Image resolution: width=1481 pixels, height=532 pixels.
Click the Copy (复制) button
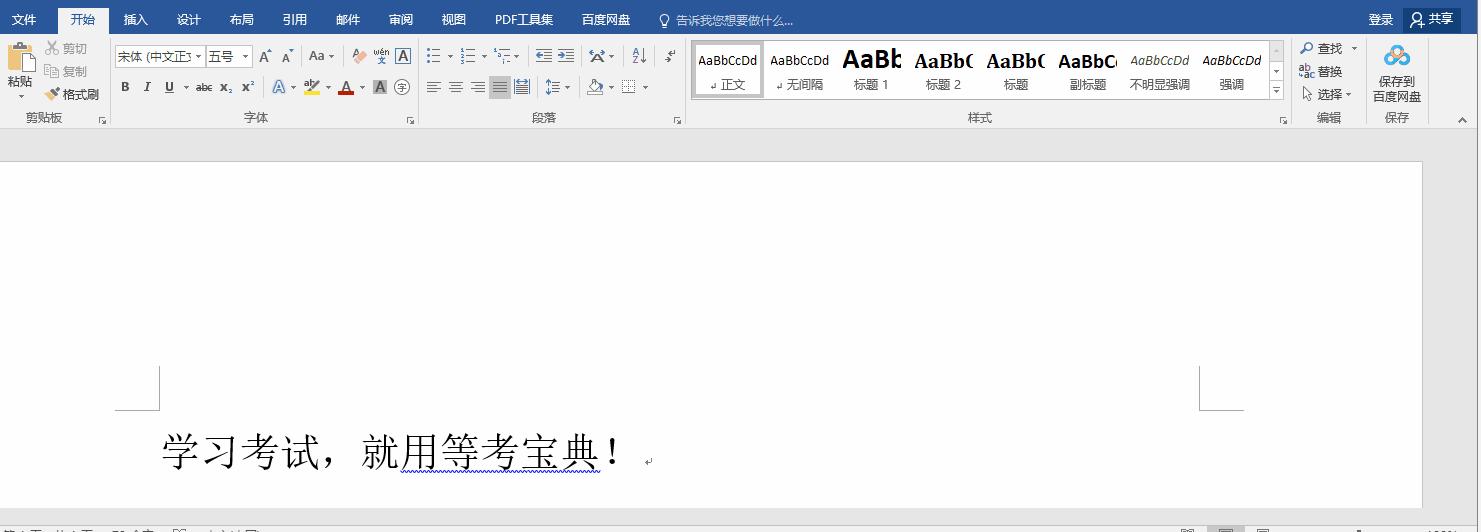(66, 72)
